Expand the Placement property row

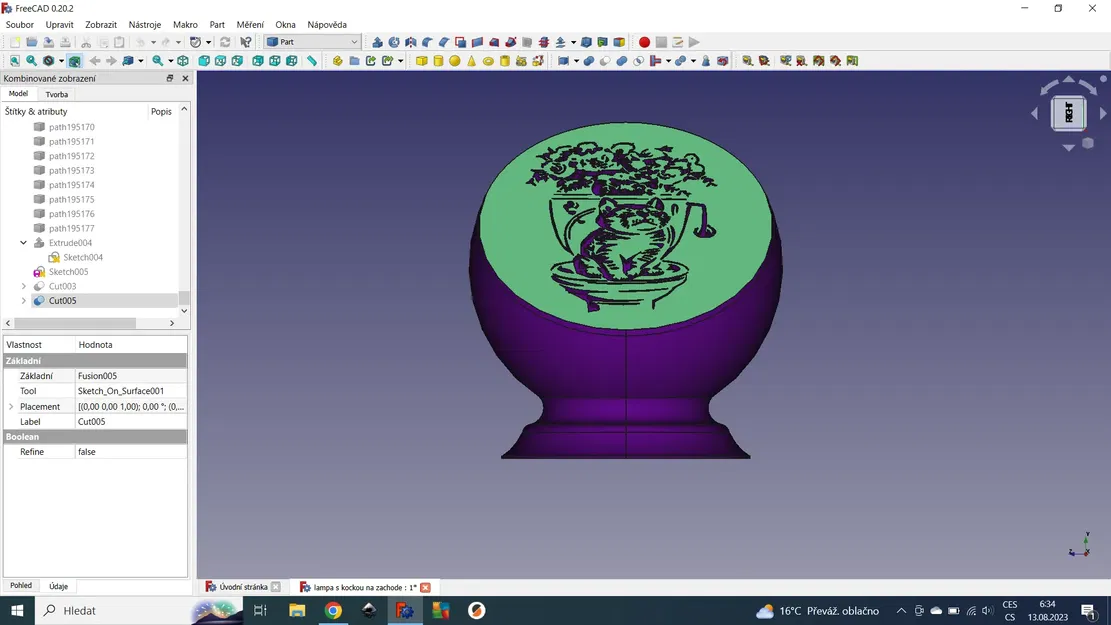click(x=11, y=407)
